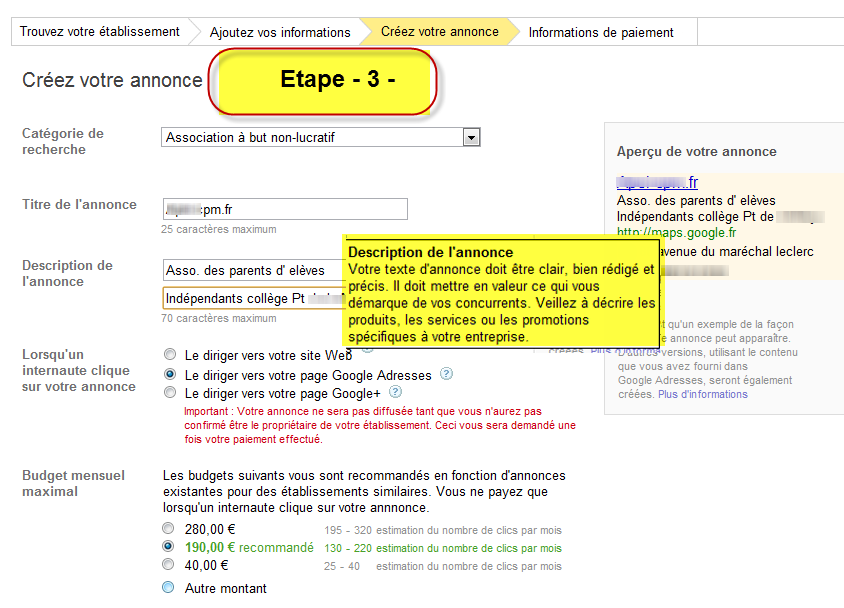Select 'Le diriger vers votre site Web' radio
Screen dimensions: 844x608
click(170, 354)
